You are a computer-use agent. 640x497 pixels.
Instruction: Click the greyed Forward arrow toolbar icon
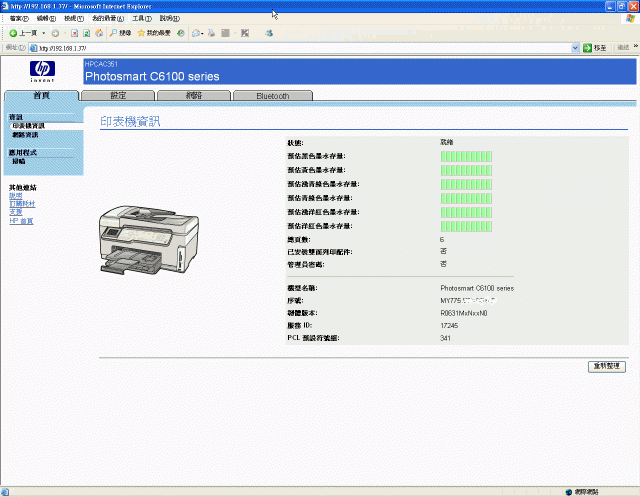pyautogui.click(x=55, y=33)
